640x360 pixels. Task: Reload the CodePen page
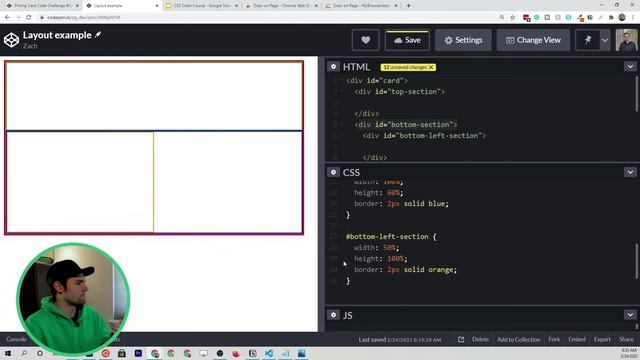click(x=29, y=18)
